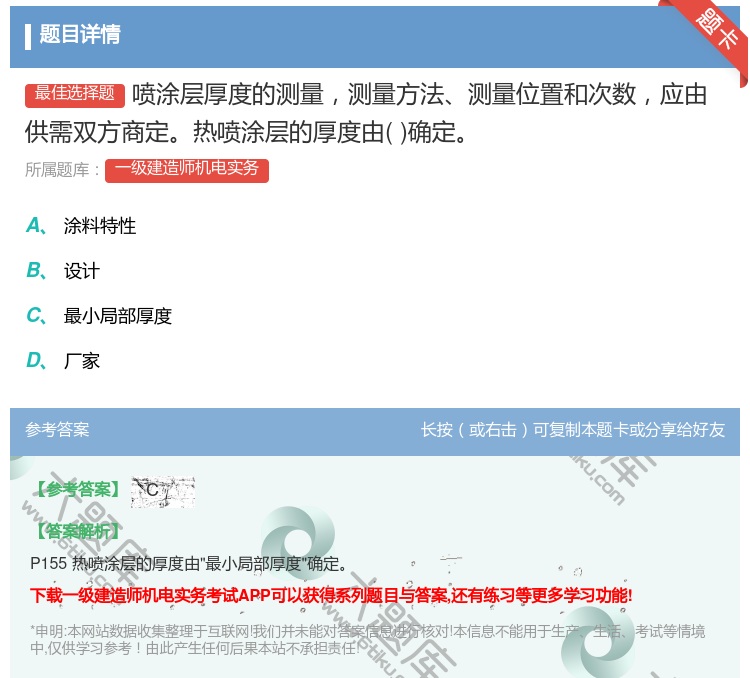This screenshot has height=678, width=750.
Task: Click the 参考答案 section header
Action: point(57,429)
